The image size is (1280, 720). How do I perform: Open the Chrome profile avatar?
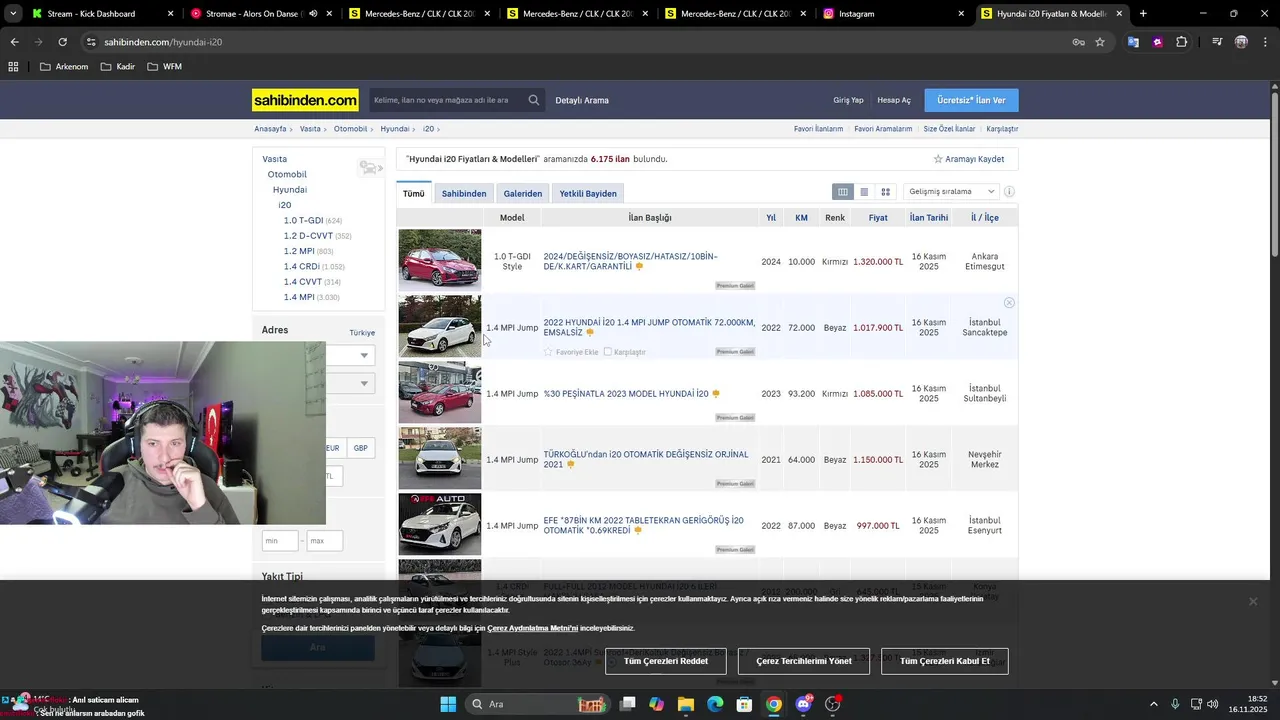(1241, 42)
